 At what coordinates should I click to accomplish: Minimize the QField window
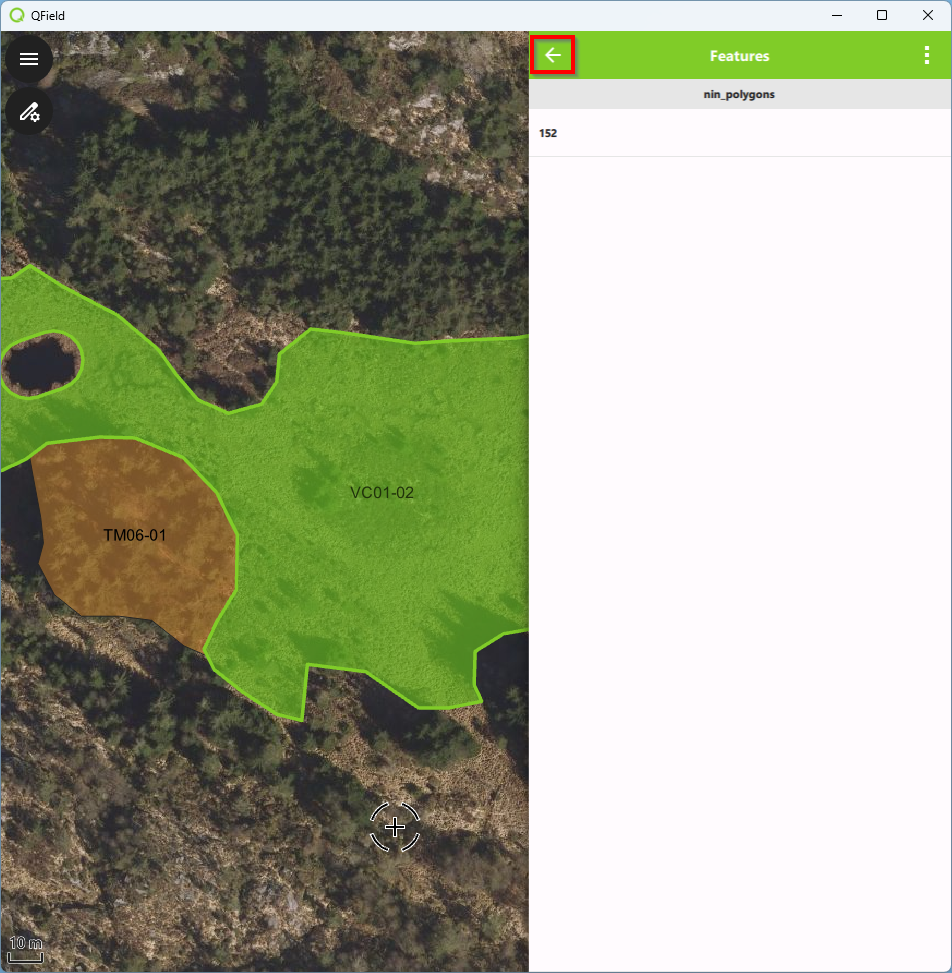click(x=836, y=15)
